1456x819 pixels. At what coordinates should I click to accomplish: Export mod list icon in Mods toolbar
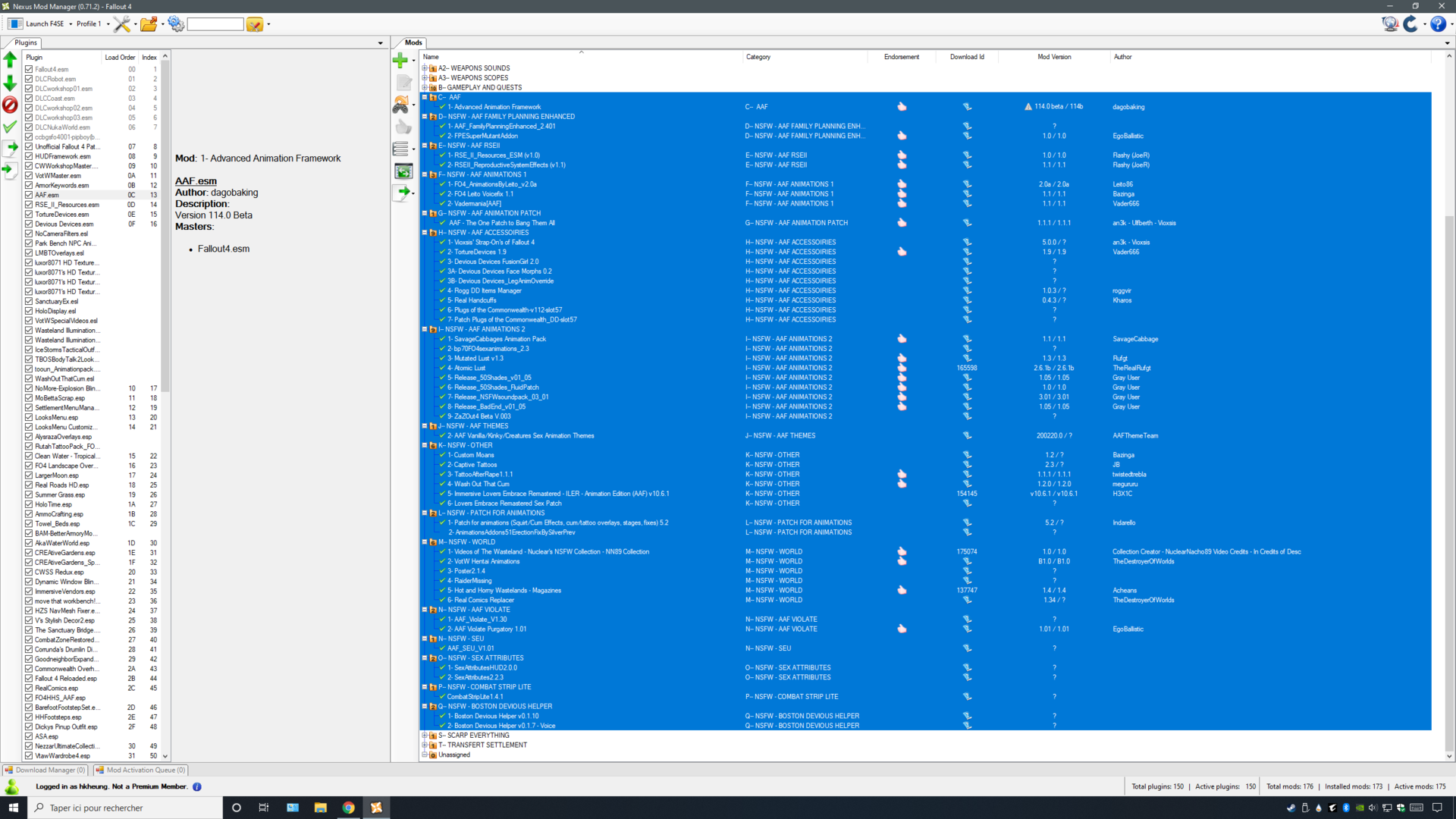pyautogui.click(x=401, y=193)
